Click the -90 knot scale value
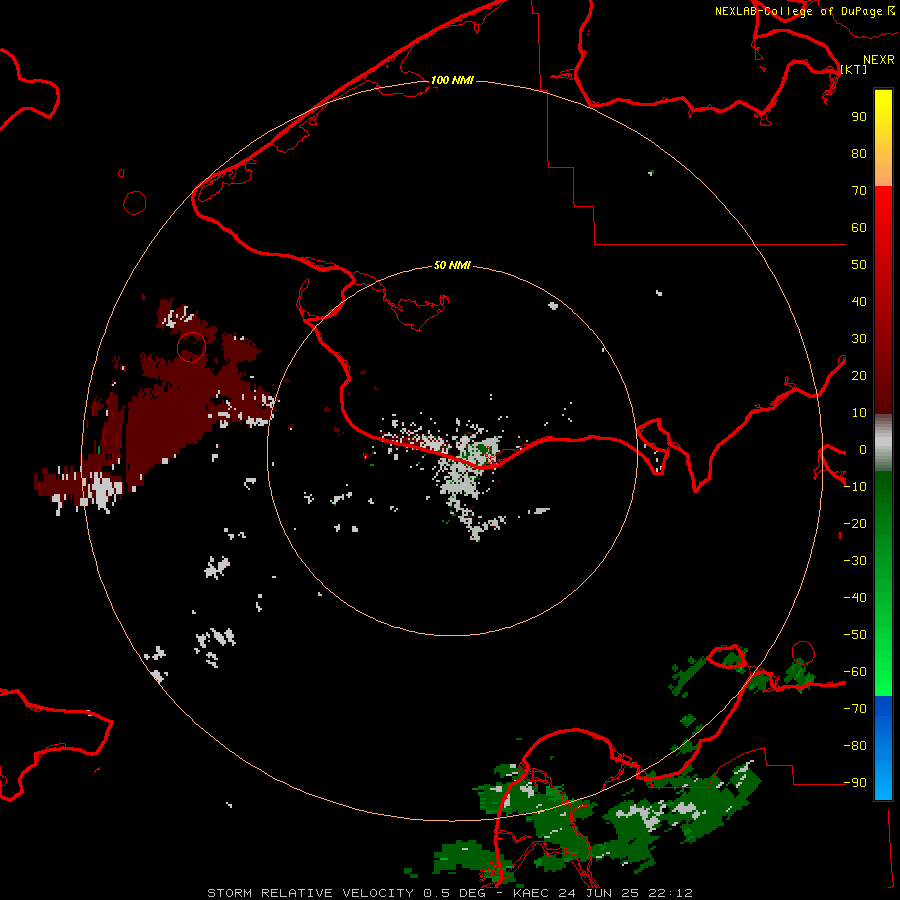The image size is (900, 900). [855, 783]
